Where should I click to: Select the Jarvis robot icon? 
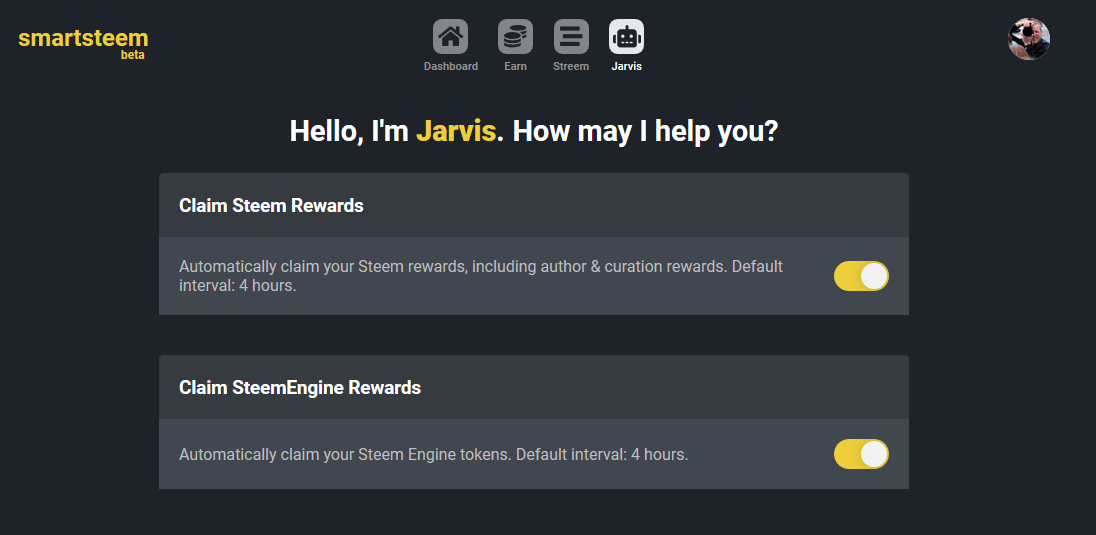(626, 37)
